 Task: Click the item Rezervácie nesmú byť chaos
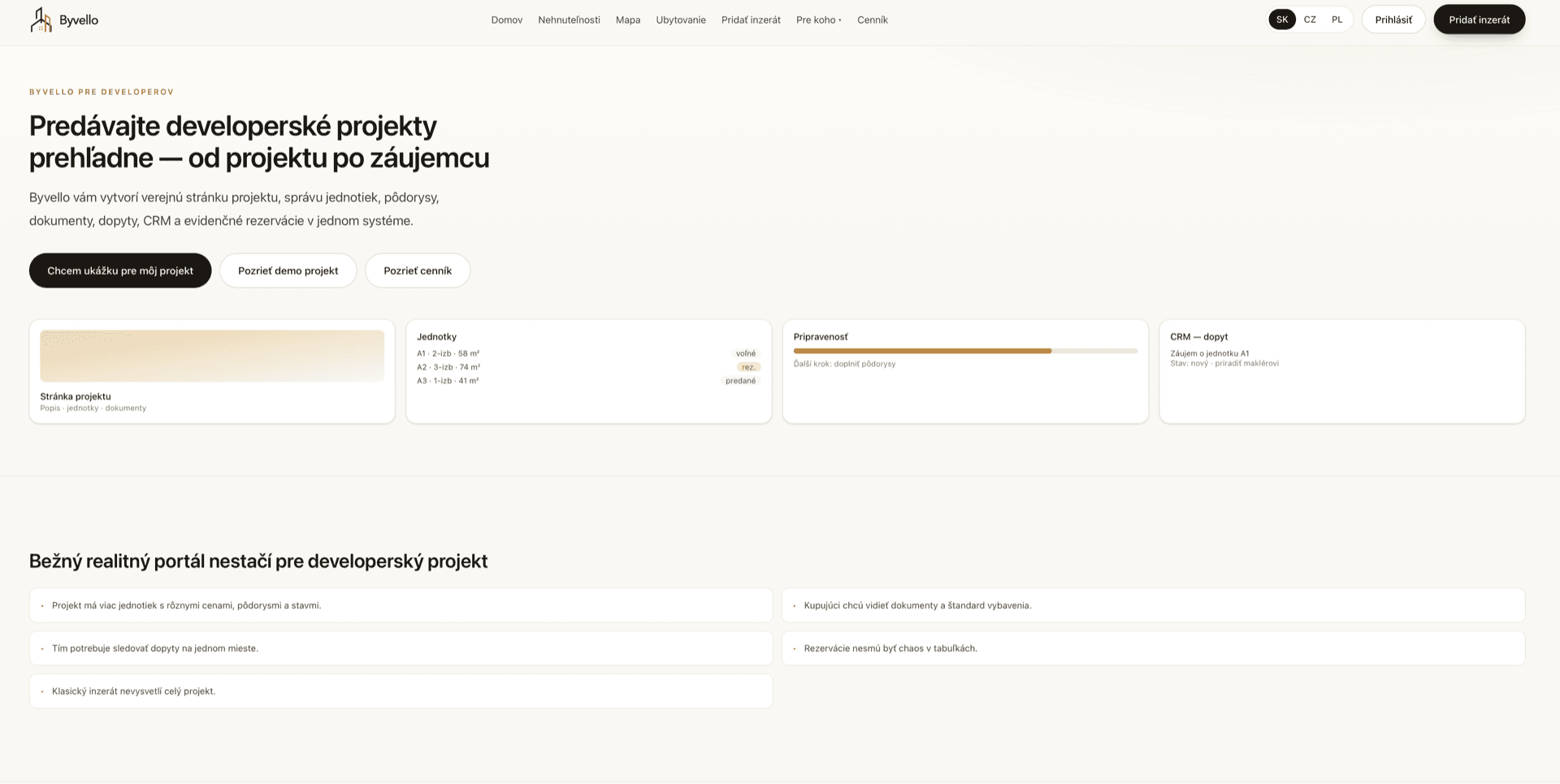(x=1154, y=648)
